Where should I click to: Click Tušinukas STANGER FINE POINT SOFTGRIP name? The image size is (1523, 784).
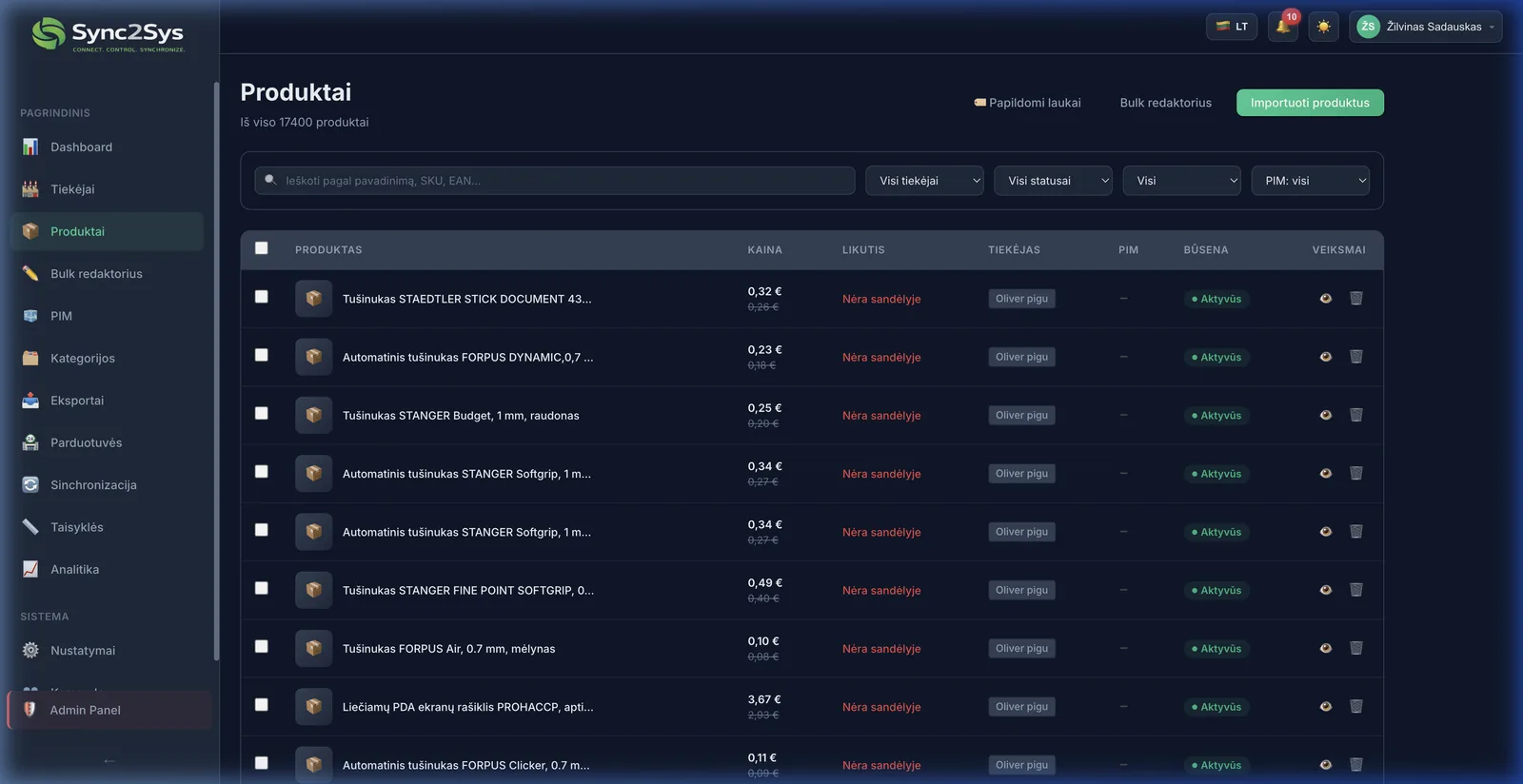pos(468,591)
